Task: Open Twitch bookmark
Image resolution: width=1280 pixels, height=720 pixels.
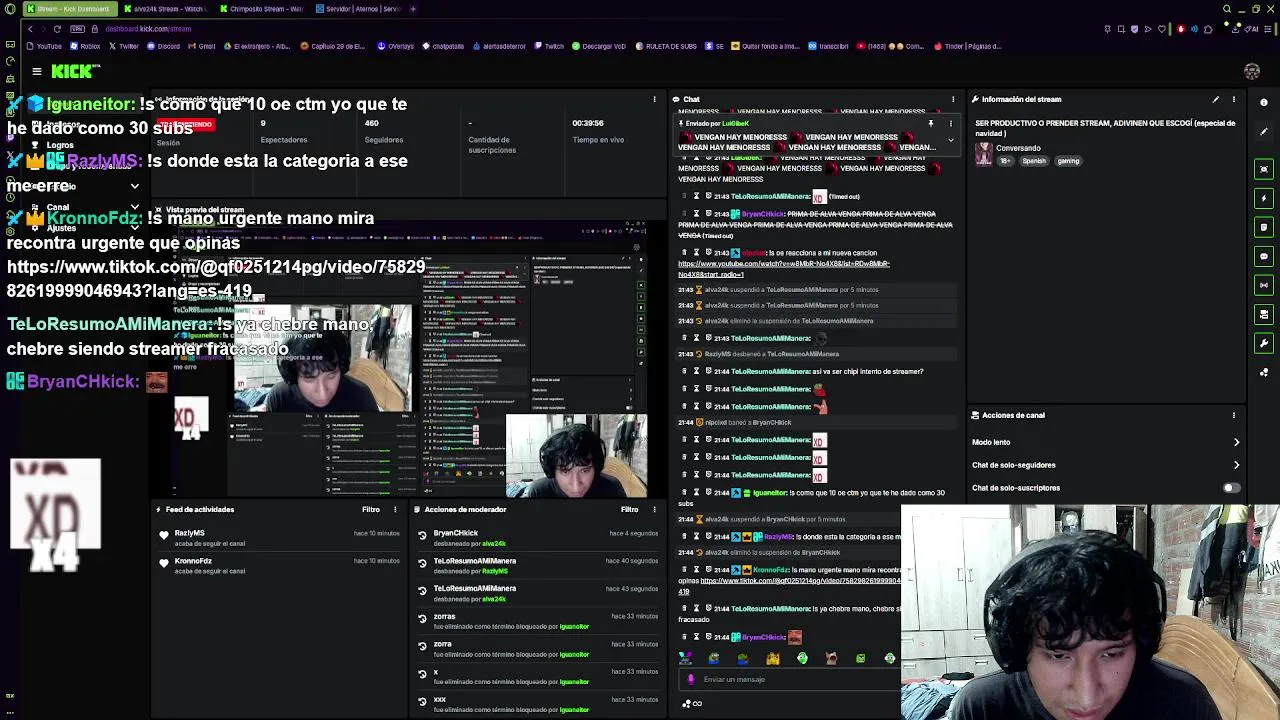Action: pyautogui.click(x=549, y=46)
